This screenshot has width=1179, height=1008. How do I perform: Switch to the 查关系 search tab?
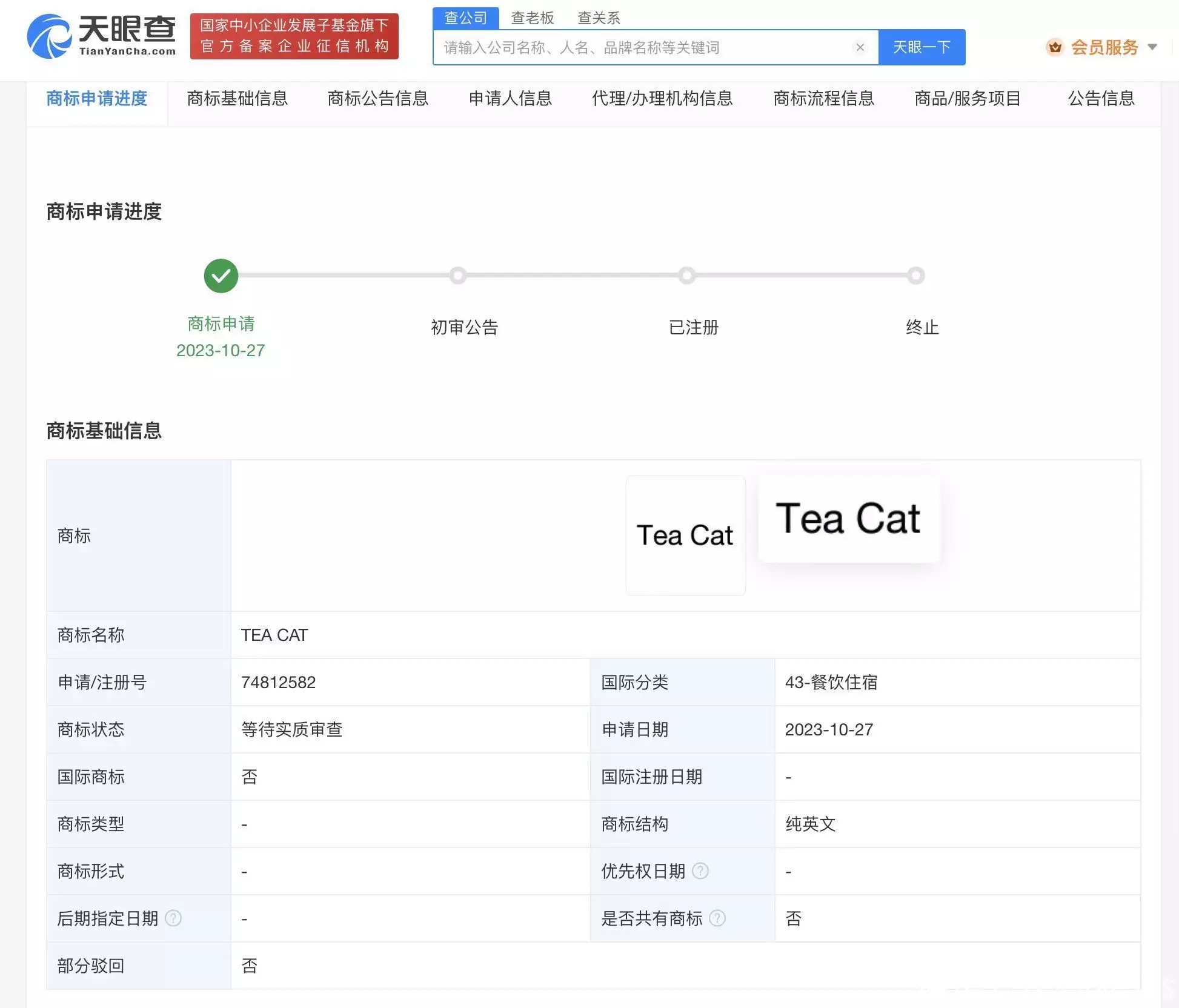pos(599,18)
